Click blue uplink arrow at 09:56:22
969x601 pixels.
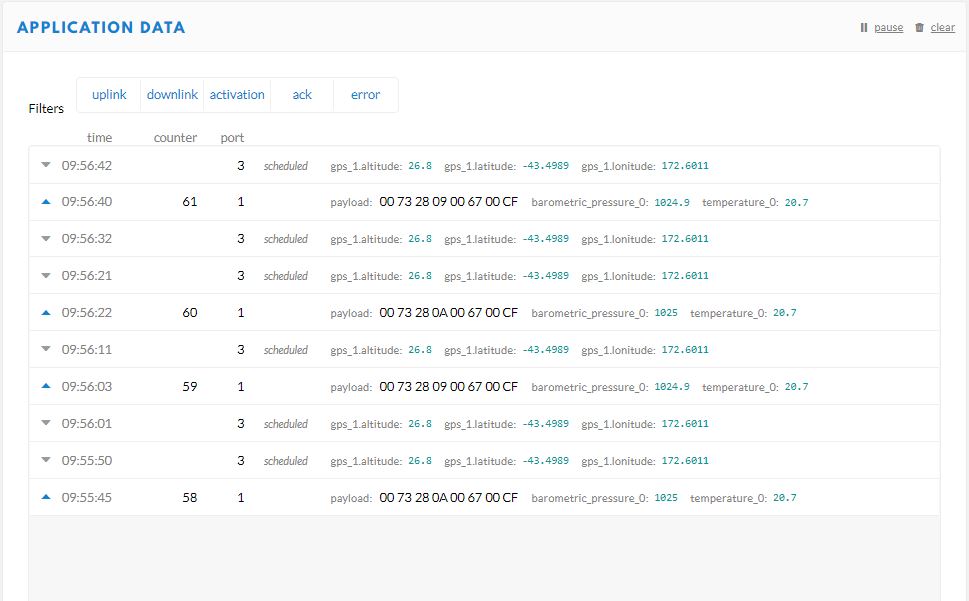point(45,313)
